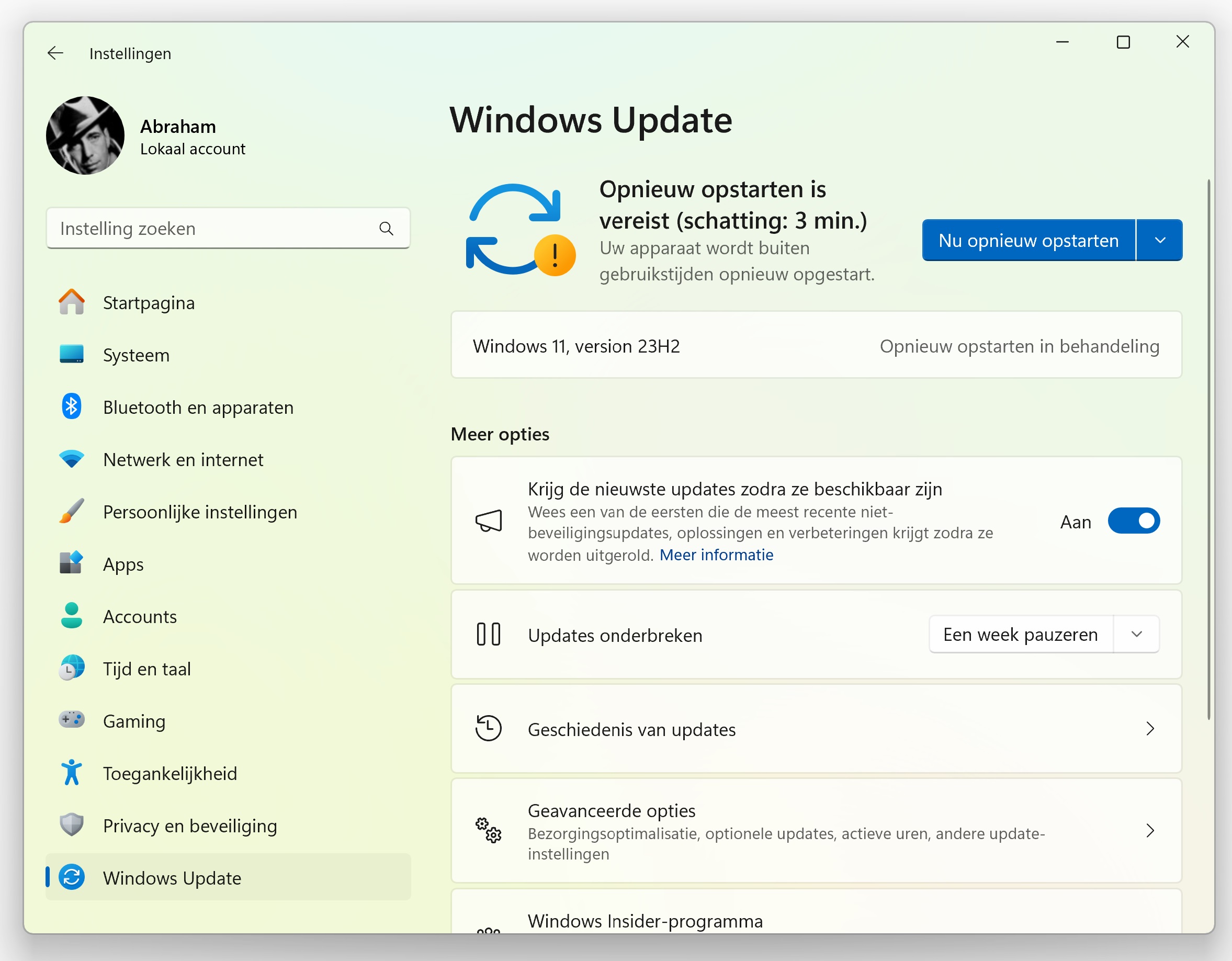This screenshot has height=961, width=1232.
Task: Click the Toegankelijkheid figure icon
Action: pyautogui.click(x=72, y=773)
